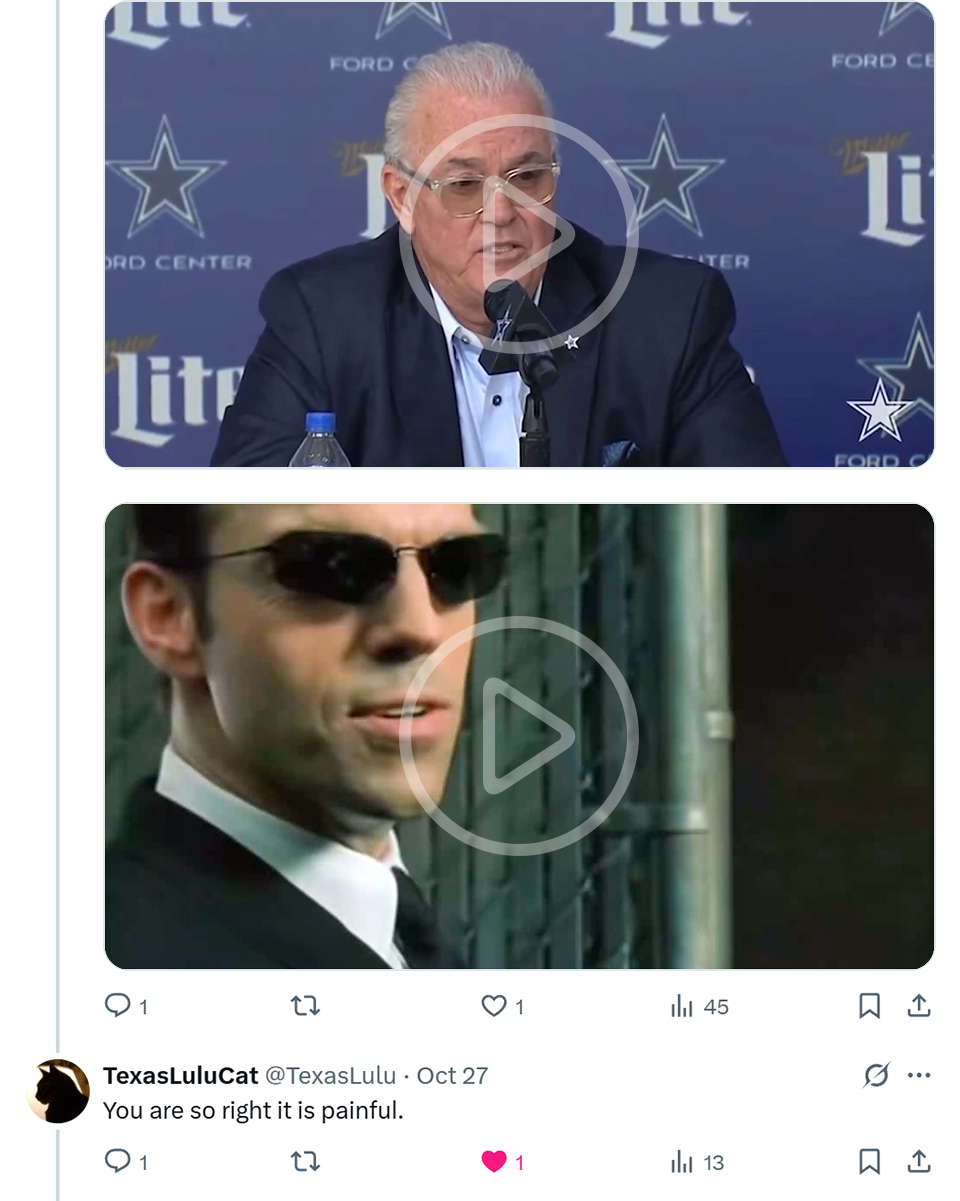
Task: Click Grok icon on TexasLuluCat's reply
Action: 876,1075
